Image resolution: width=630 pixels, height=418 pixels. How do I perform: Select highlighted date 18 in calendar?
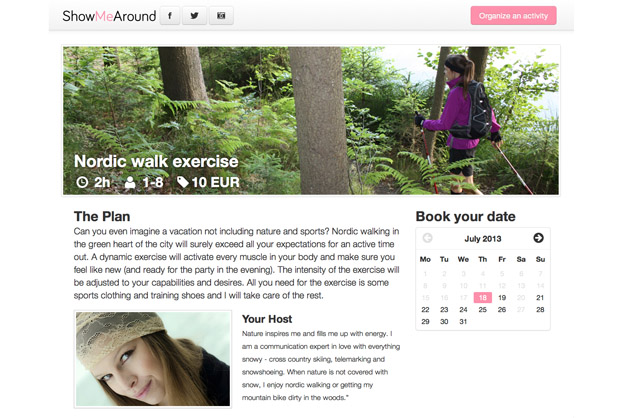(x=483, y=297)
